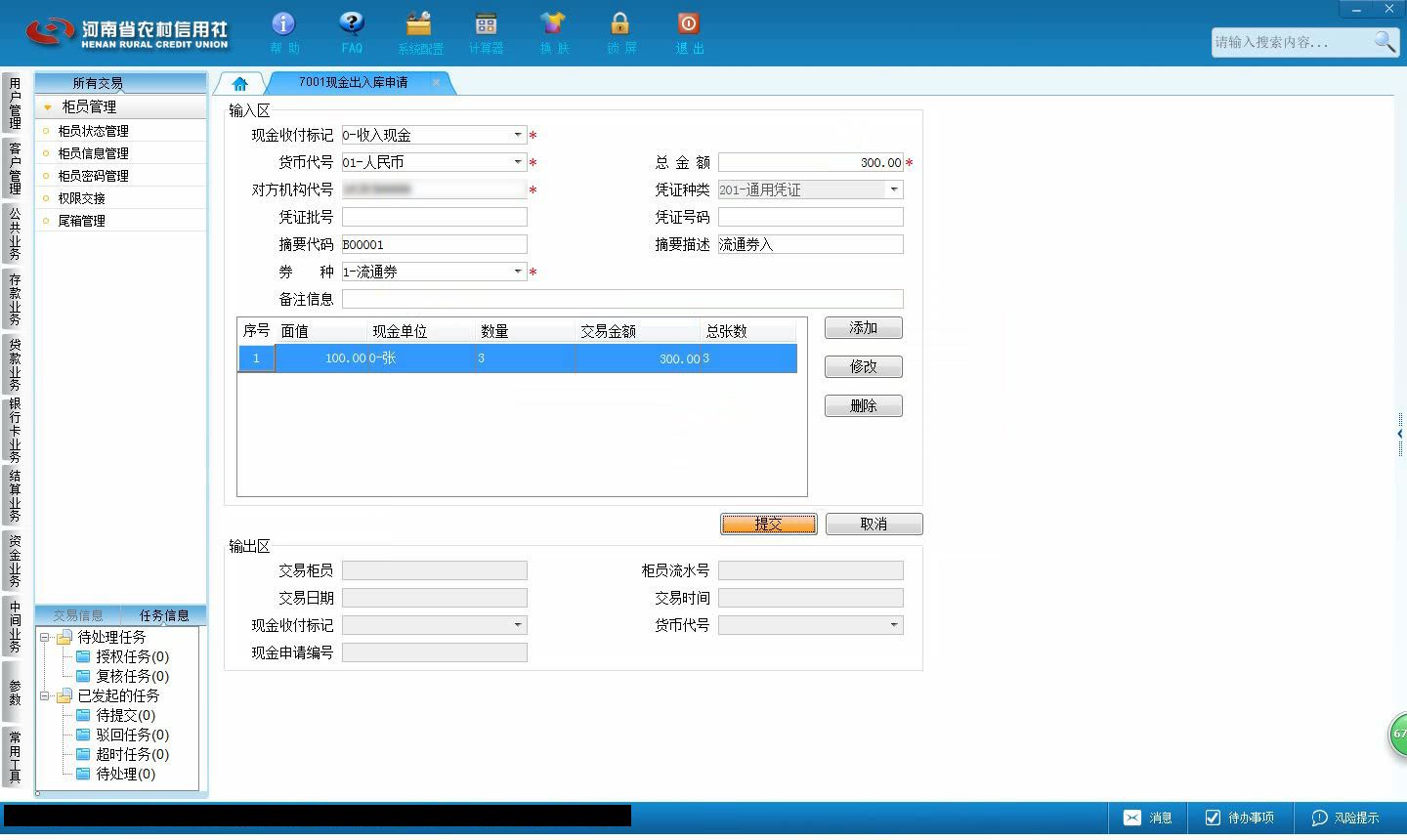1407x840 pixels.
Task: Click the 修改 modify button
Action: click(863, 367)
